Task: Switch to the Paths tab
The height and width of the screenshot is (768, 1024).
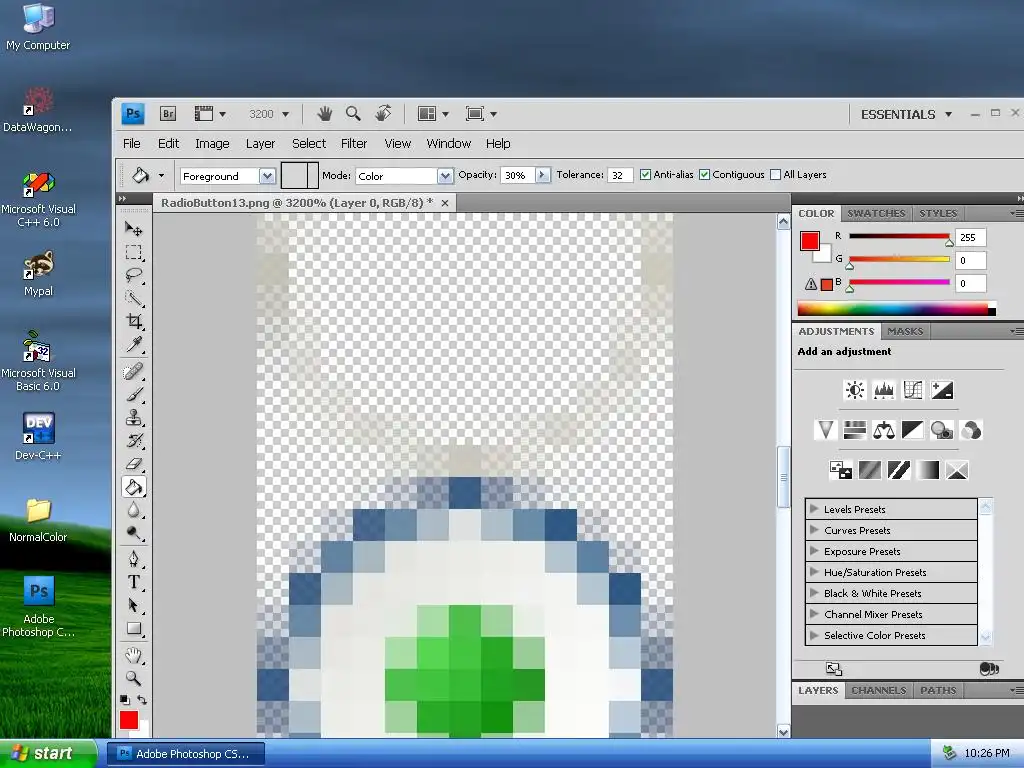Action: (x=938, y=690)
